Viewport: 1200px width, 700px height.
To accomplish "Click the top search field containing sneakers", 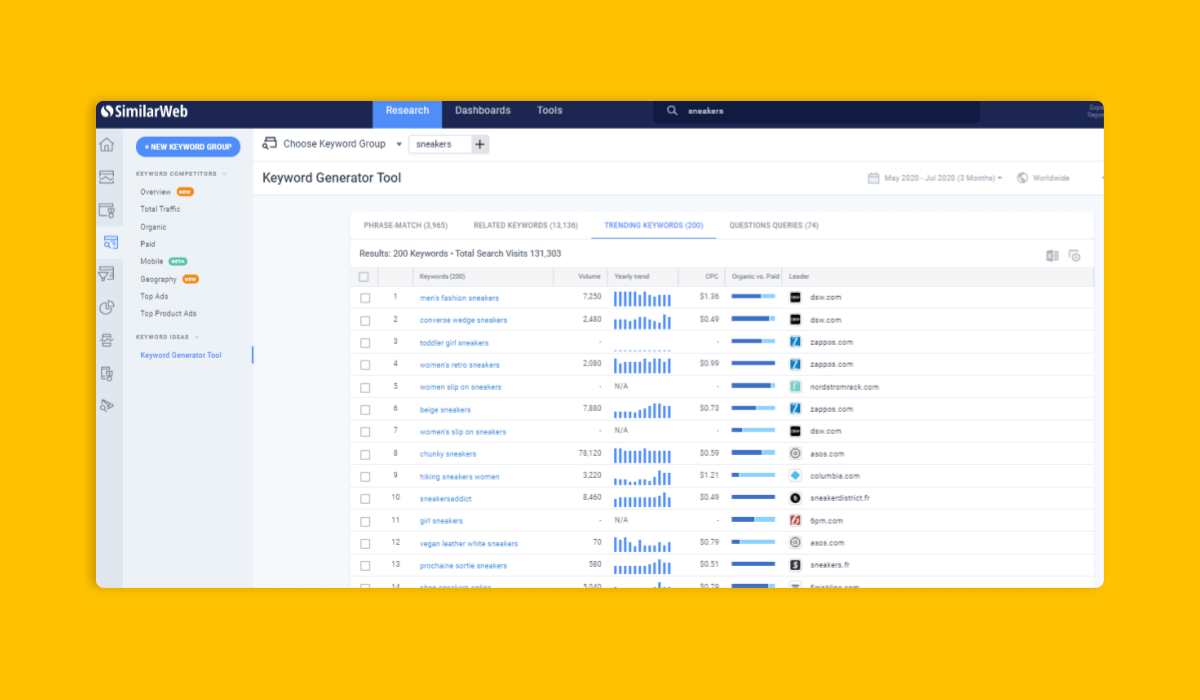I will [820, 111].
